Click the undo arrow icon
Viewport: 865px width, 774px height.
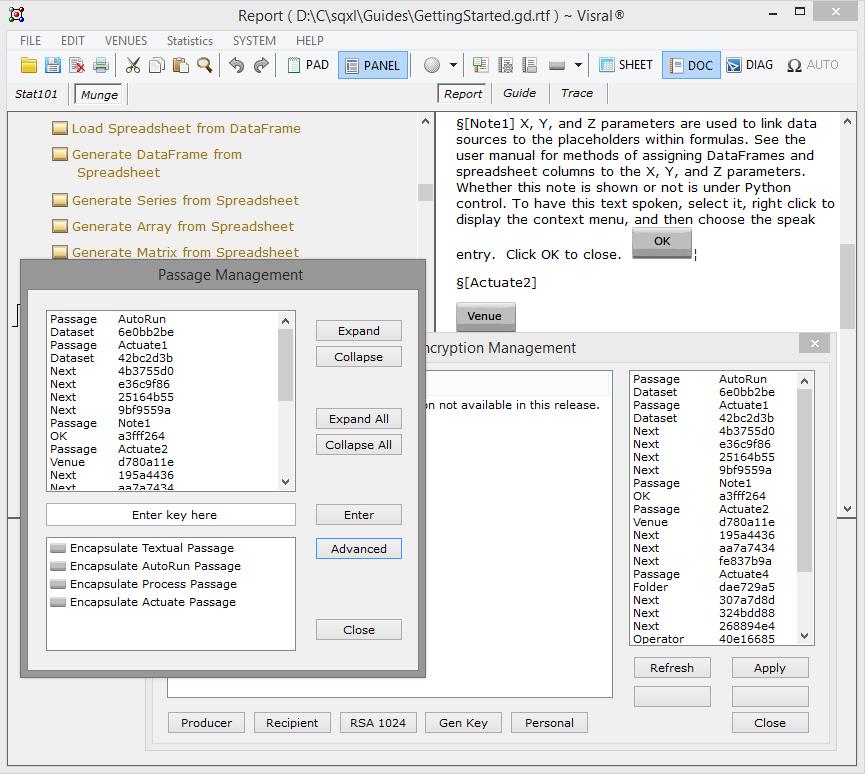(236, 65)
